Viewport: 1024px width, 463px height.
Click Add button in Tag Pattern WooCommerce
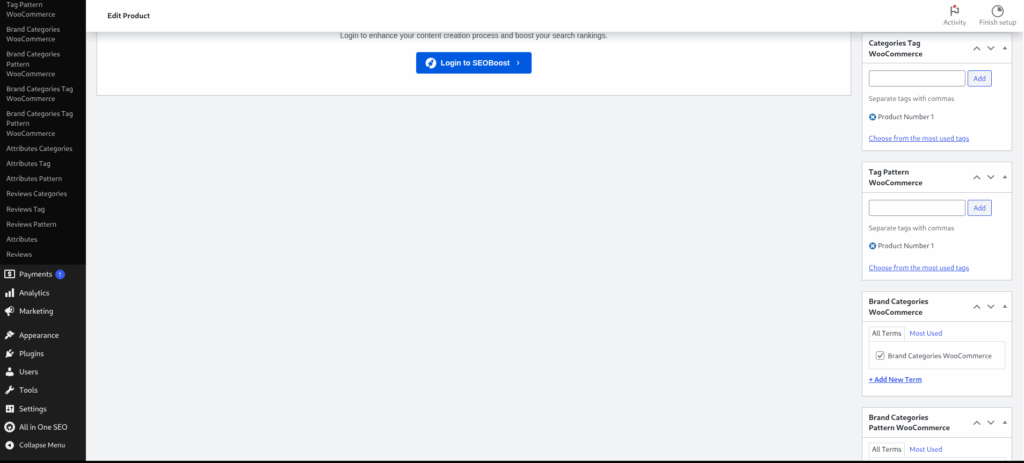pyautogui.click(x=980, y=208)
